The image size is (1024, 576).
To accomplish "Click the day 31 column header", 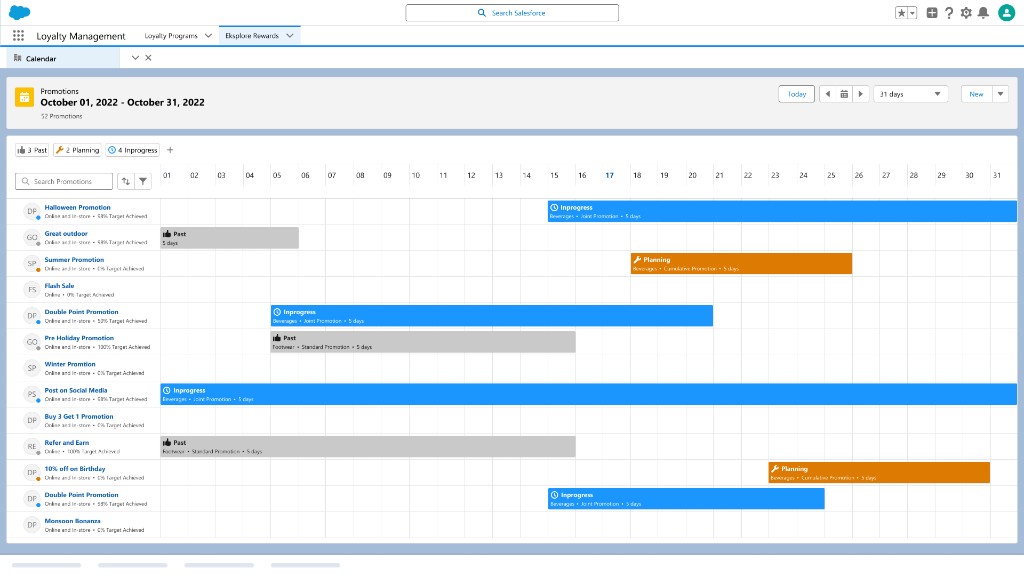I will click(x=997, y=176).
